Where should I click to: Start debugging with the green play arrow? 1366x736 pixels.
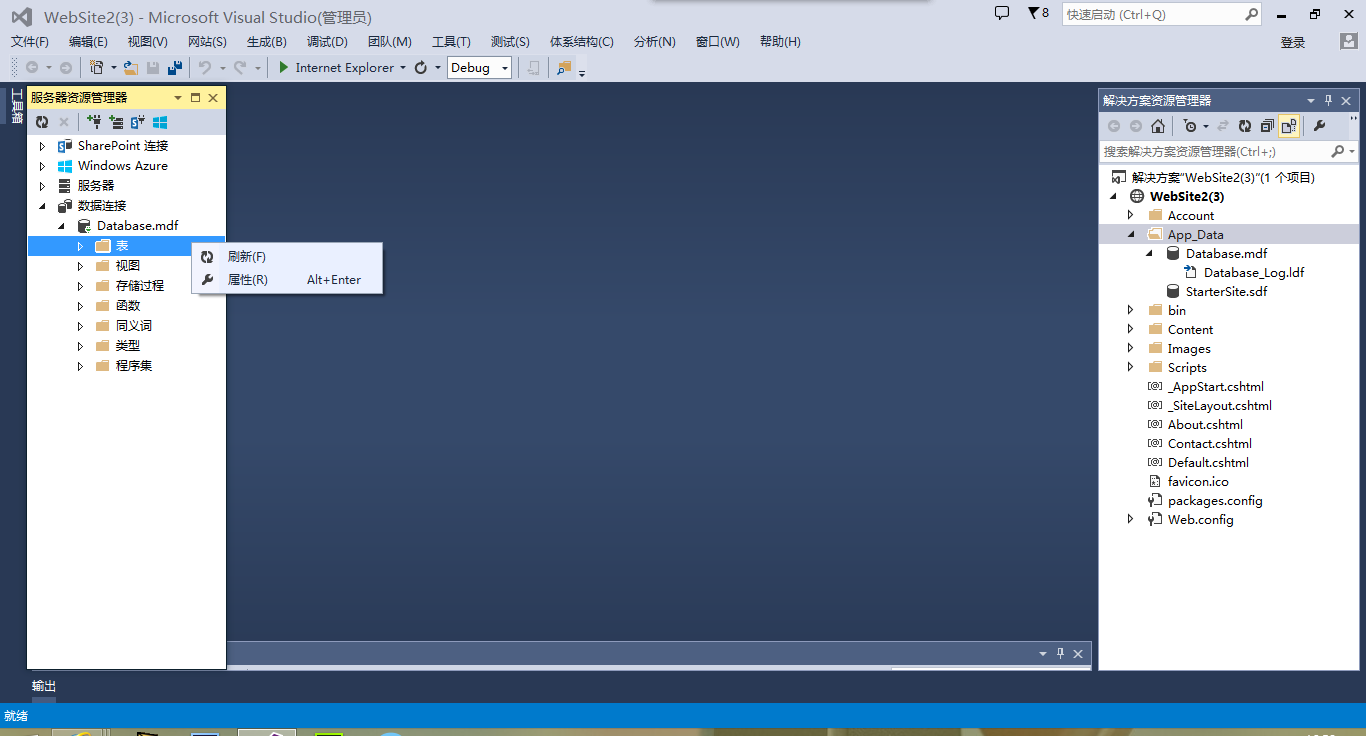pos(284,67)
